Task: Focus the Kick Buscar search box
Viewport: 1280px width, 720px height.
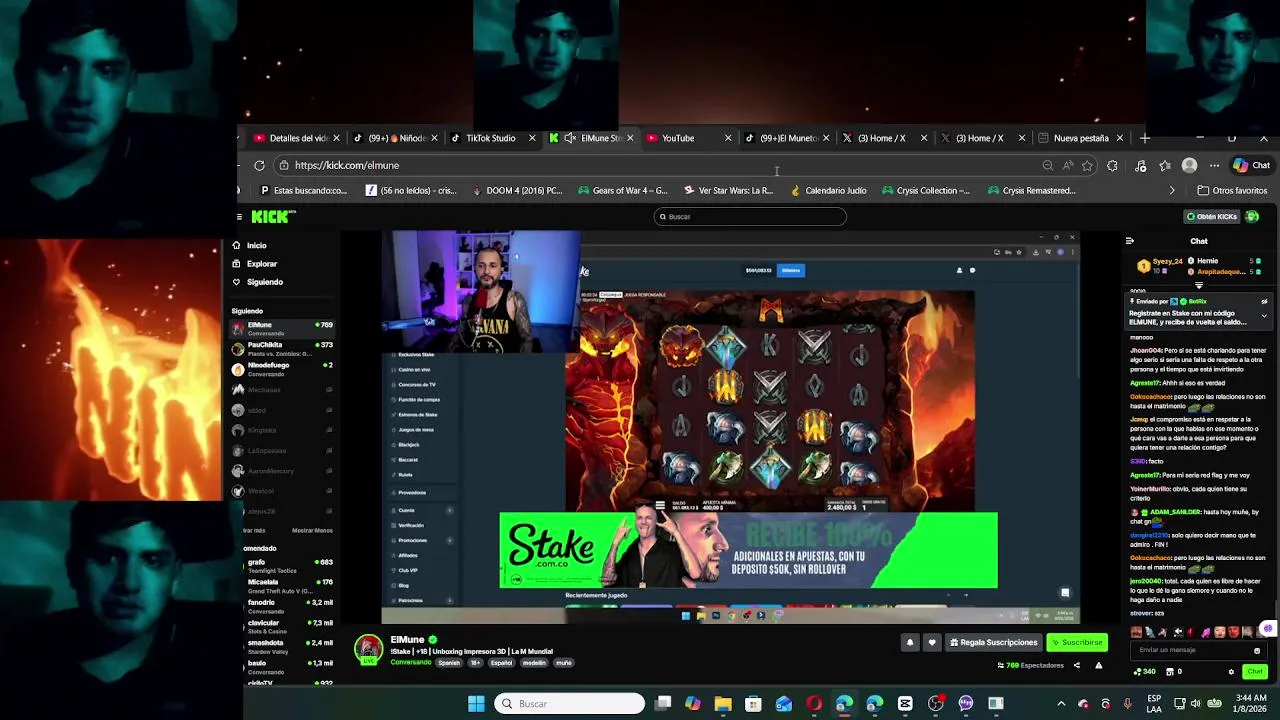Action: pos(750,216)
